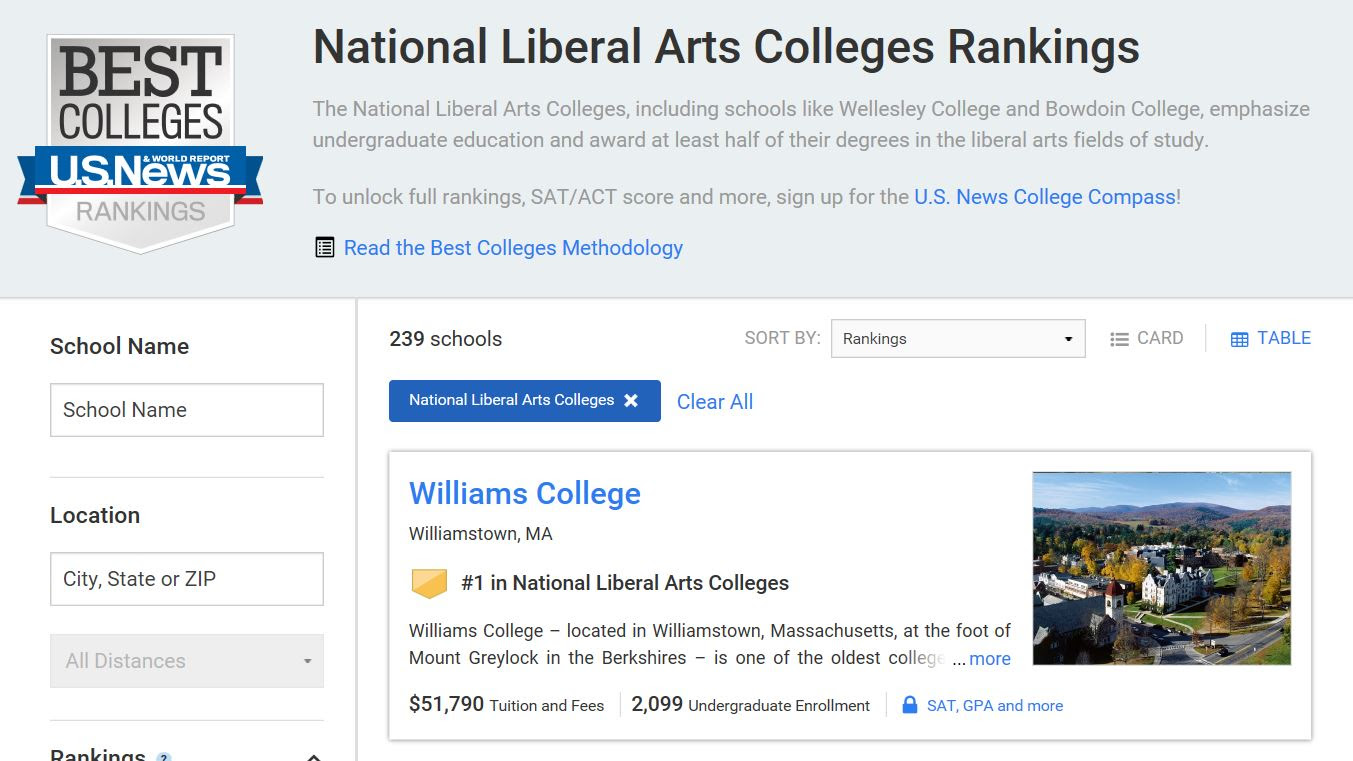Click the methodology document icon
Image resolution: width=1353 pixels, height=761 pixels.
(x=324, y=247)
